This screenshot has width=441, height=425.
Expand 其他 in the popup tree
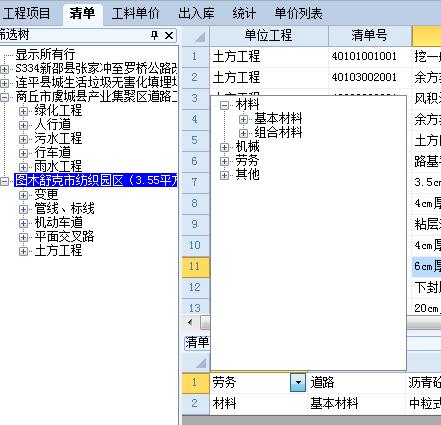225,175
